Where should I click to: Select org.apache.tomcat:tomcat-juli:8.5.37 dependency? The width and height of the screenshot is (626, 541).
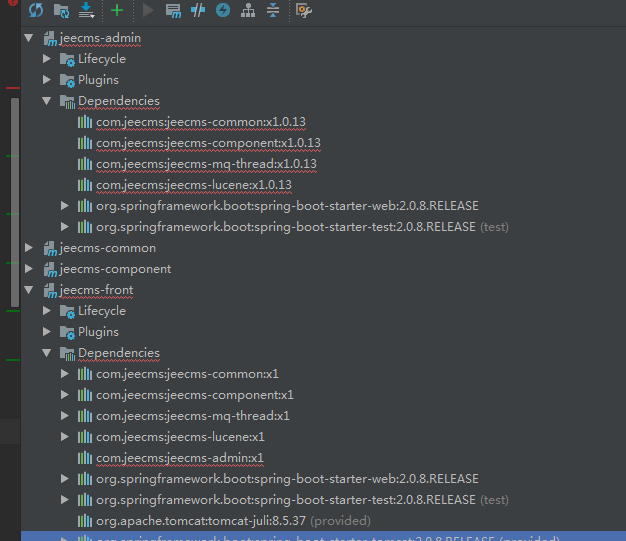coord(200,521)
